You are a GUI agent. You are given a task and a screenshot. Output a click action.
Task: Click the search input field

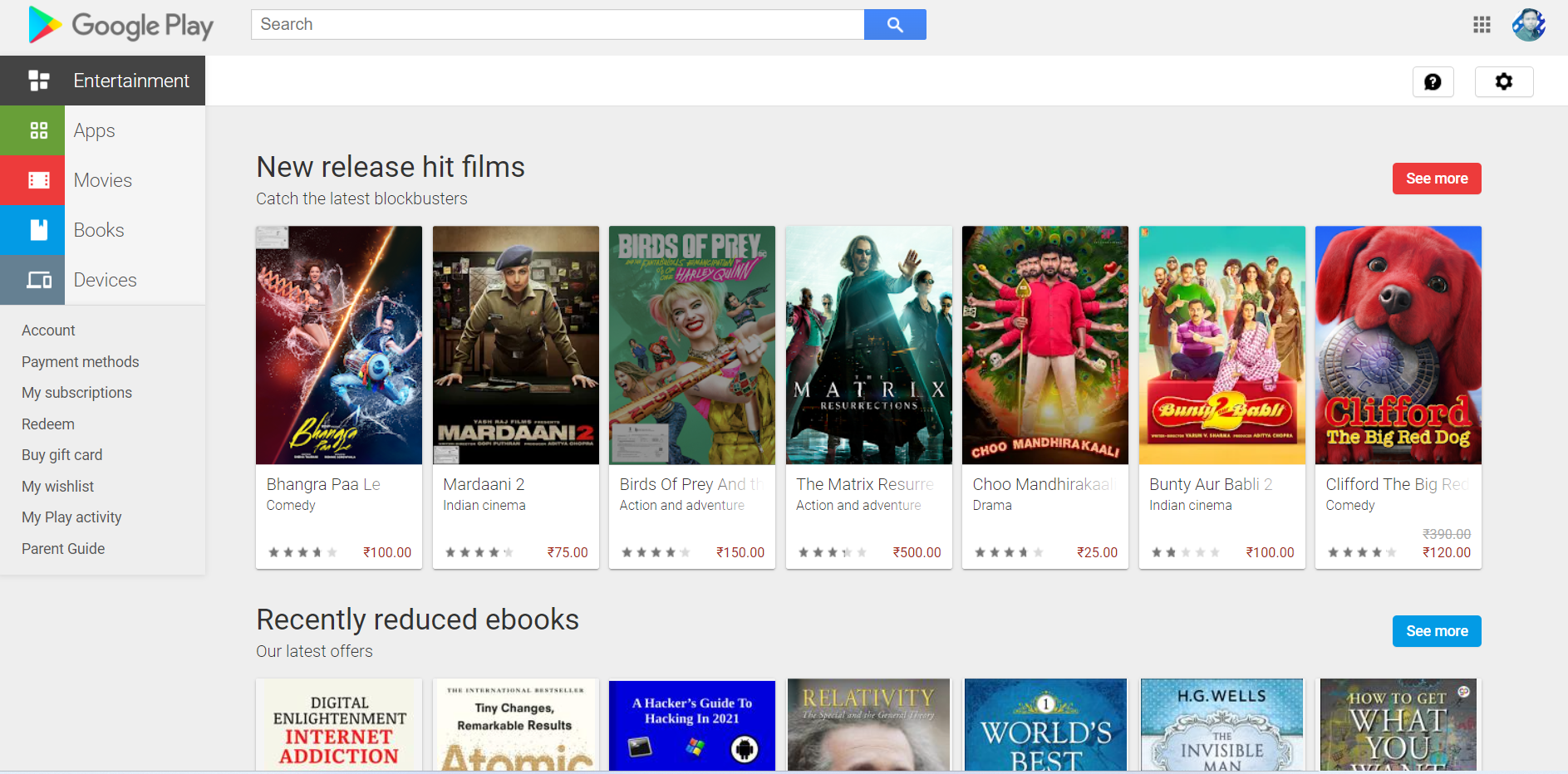pyautogui.click(x=558, y=25)
